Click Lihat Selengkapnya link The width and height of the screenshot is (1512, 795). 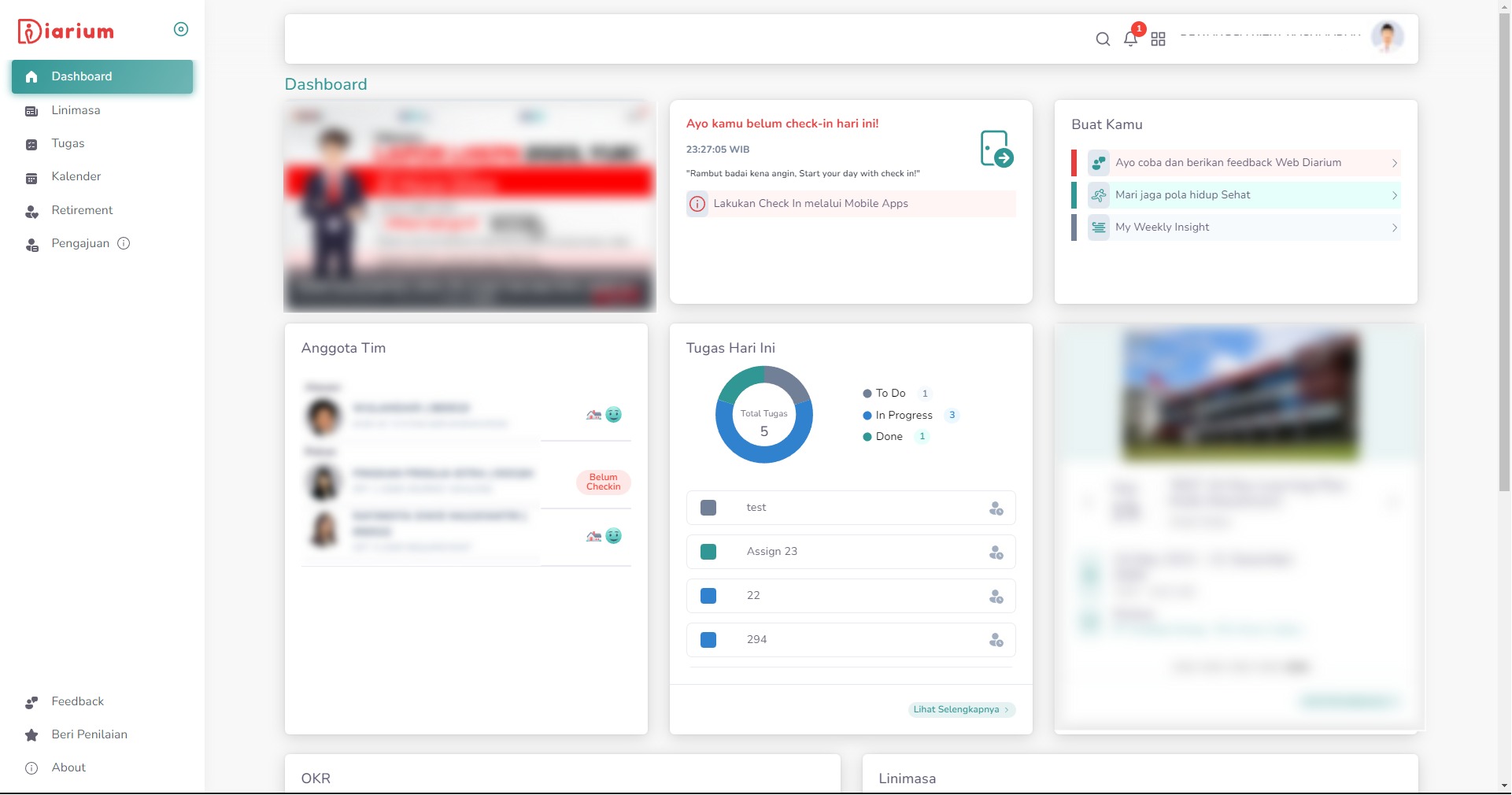(x=960, y=710)
